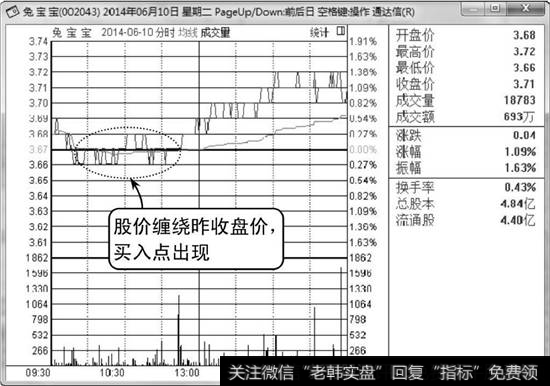Click the 成交量 value 18783

[x=519, y=100]
